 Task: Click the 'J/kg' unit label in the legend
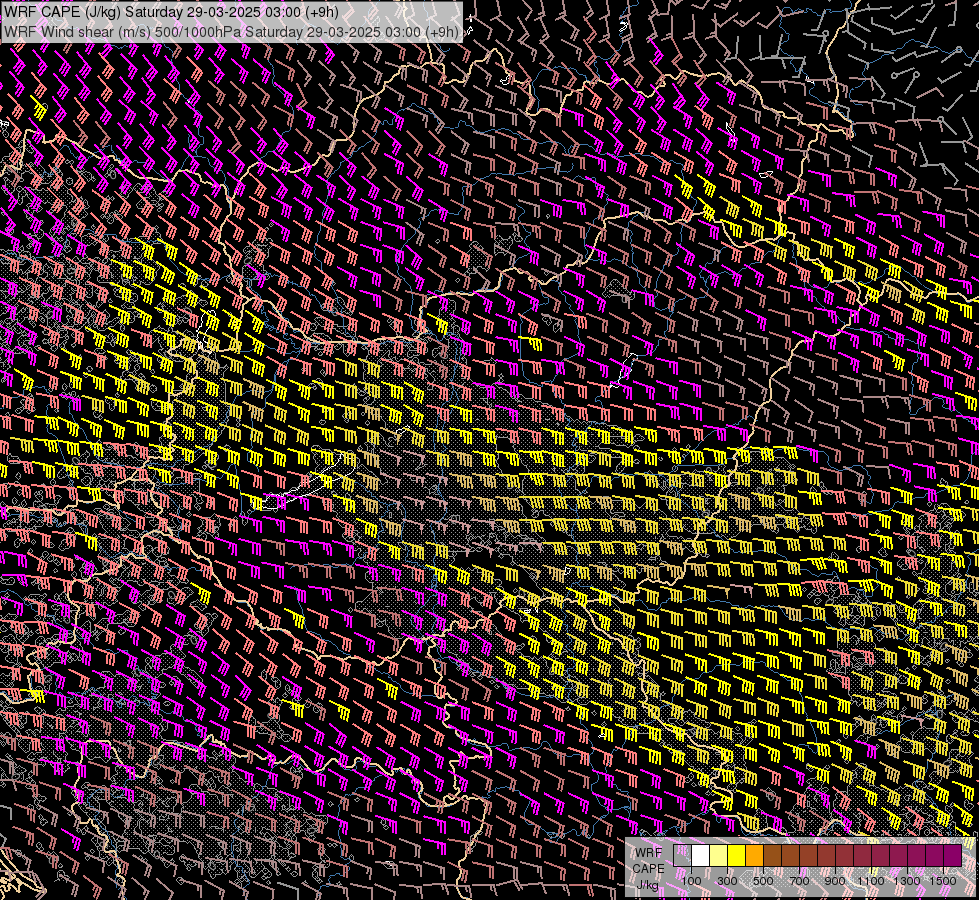coord(648,885)
